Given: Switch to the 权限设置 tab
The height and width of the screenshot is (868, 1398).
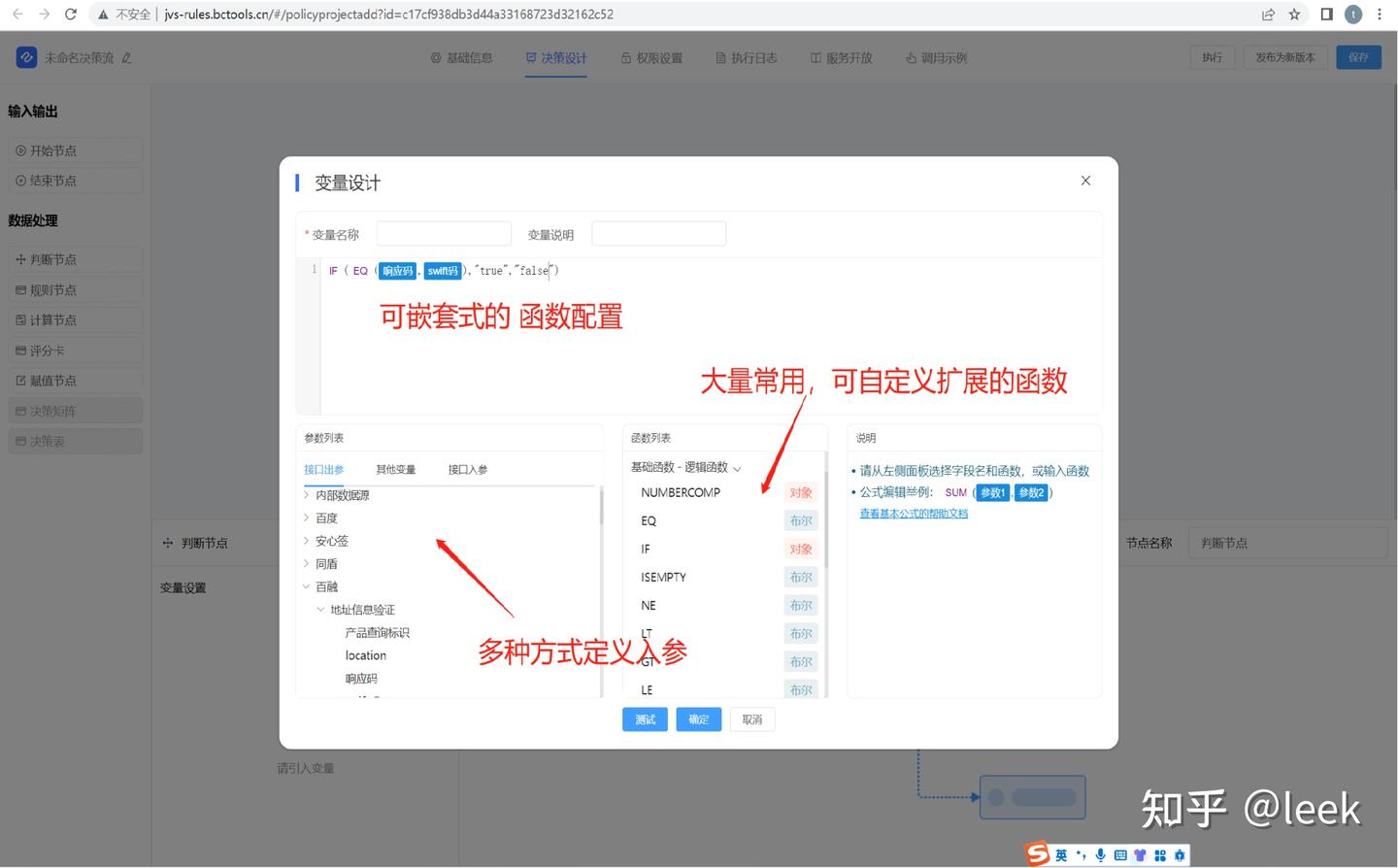Looking at the screenshot, I should pos(651,57).
